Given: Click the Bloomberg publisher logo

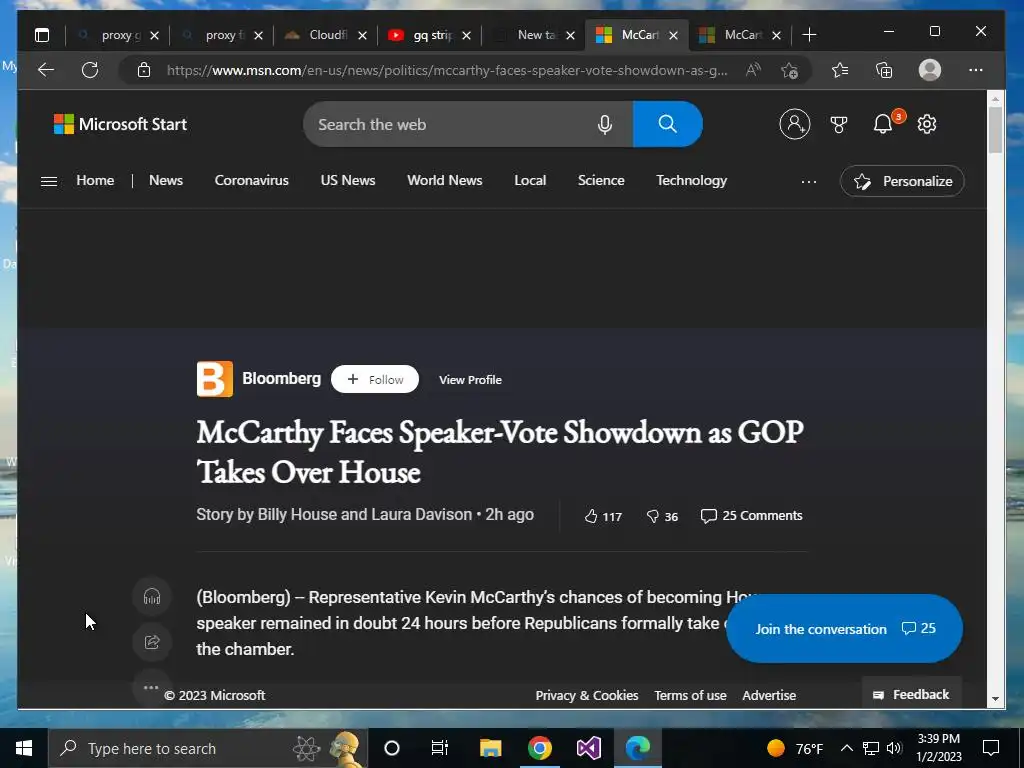Looking at the screenshot, I should point(215,379).
